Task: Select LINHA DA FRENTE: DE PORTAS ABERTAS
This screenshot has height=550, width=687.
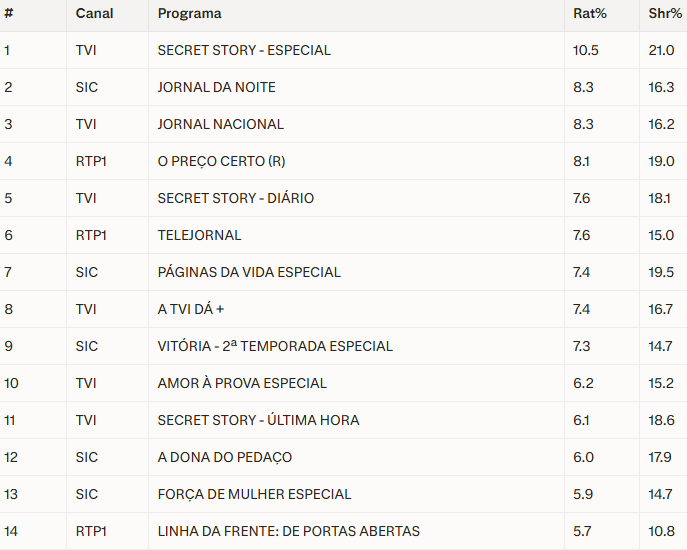Action: [288, 531]
